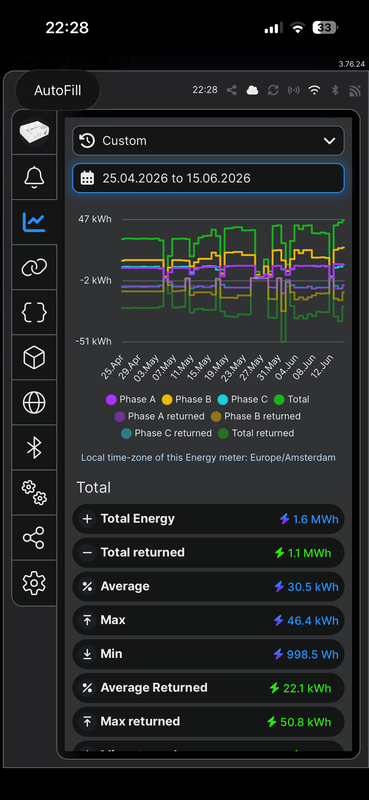Open the single gear settings tab

click(x=34, y=582)
